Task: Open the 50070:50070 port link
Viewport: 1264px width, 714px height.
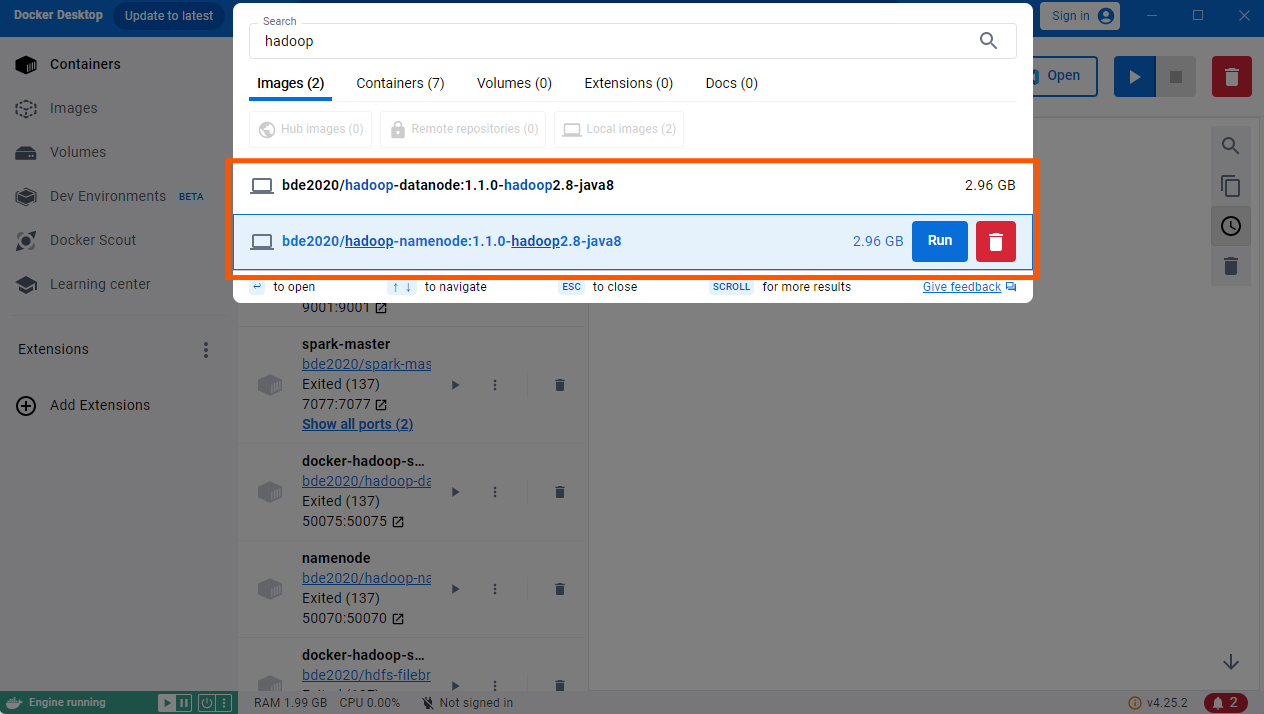Action: pos(353,618)
